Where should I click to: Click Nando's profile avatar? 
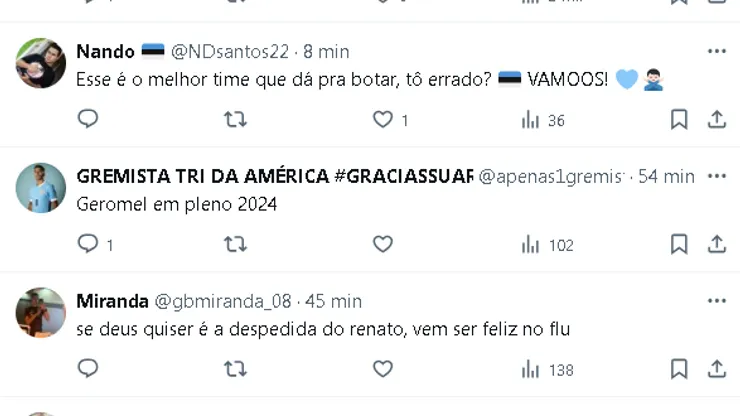[41, 64]
